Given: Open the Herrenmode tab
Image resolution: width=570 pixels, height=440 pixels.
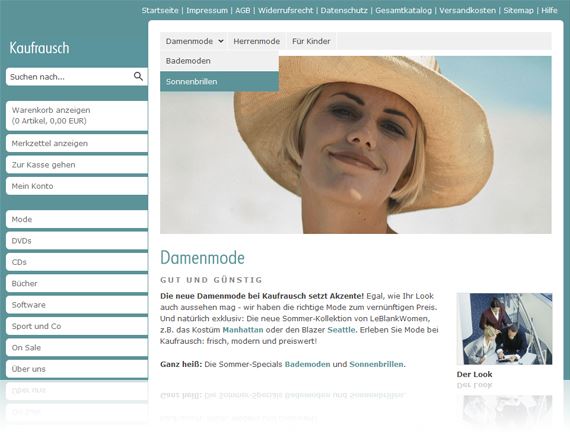Looking at the screenshot, I should (257, 41).
